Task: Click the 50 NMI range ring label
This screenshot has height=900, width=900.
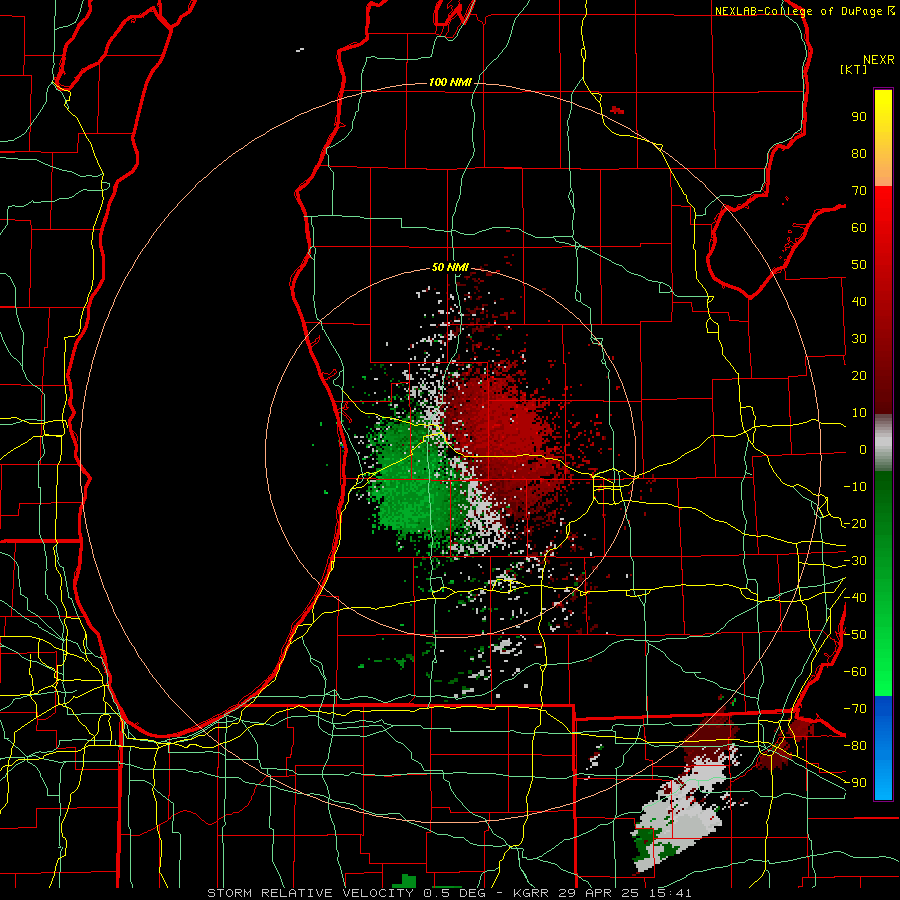Action: pyautogui.click(x=450, y=267)
